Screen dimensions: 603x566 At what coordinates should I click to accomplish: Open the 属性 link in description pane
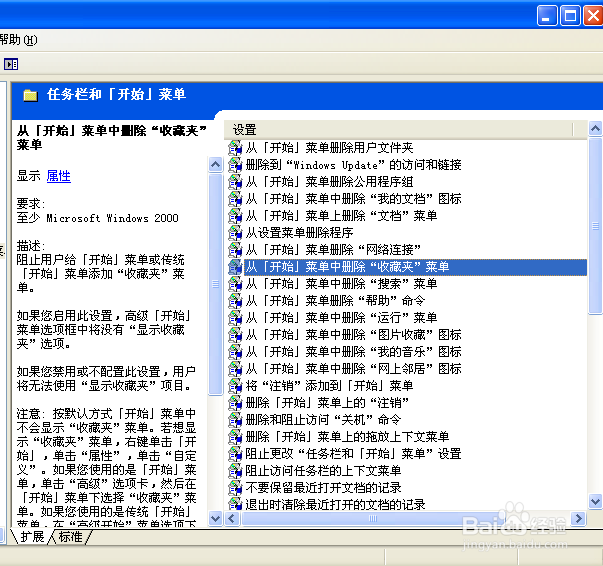[x=58, y=176]
